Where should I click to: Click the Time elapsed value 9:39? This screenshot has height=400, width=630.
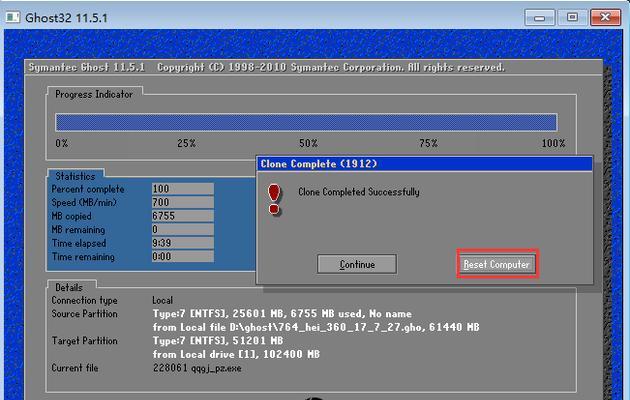(182, 243)
